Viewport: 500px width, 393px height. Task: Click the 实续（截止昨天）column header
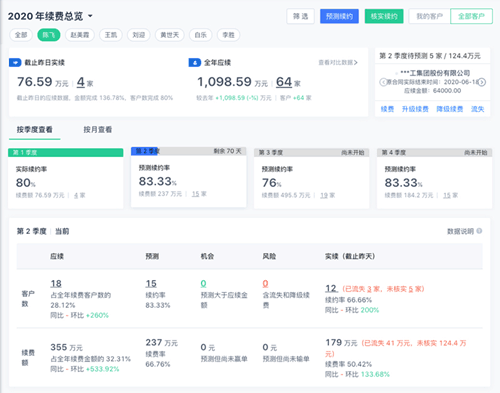pyautogui.click(x=350, y=256)
